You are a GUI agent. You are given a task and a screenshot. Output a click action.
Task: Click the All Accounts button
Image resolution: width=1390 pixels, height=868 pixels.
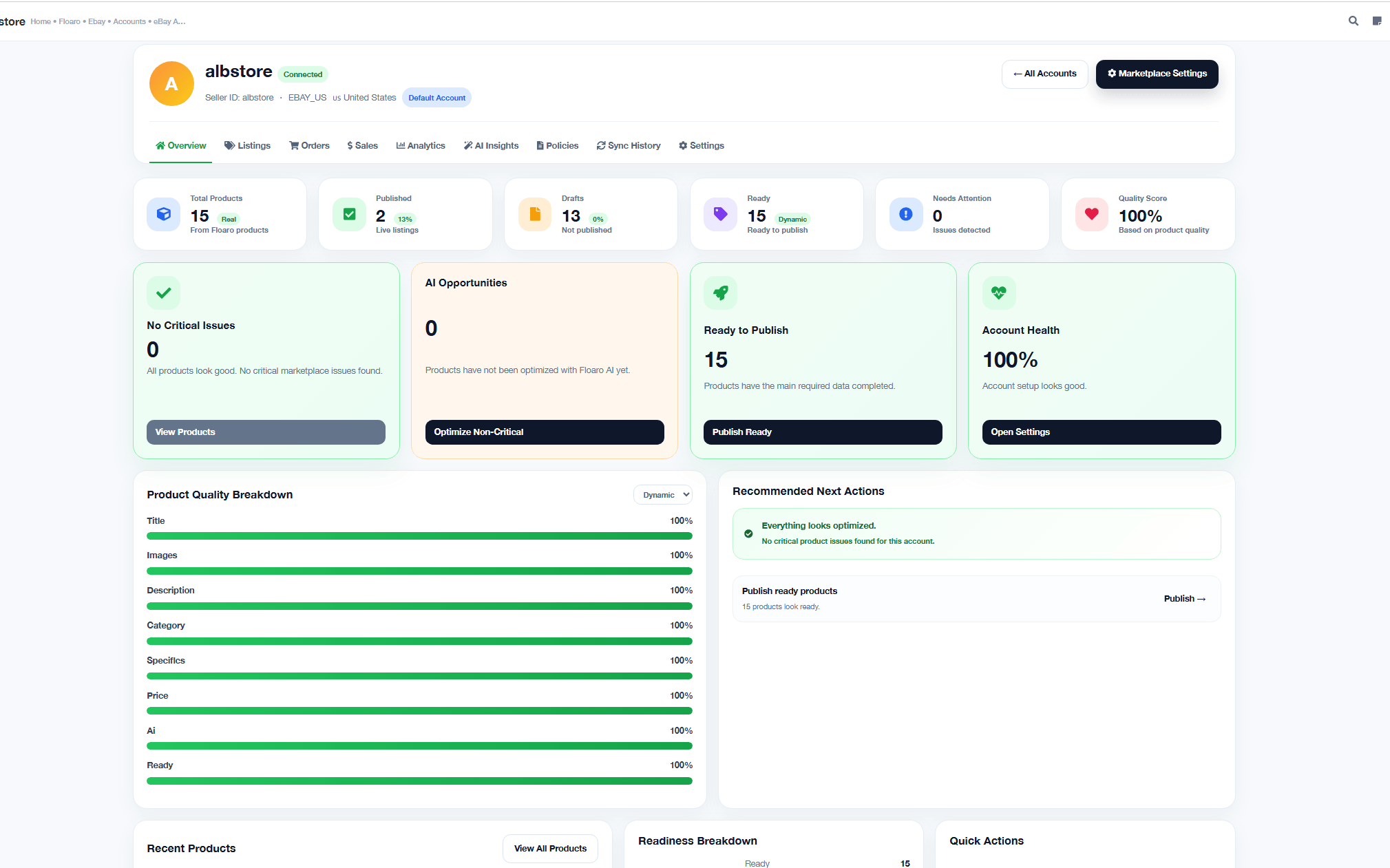click(1044, 74)
